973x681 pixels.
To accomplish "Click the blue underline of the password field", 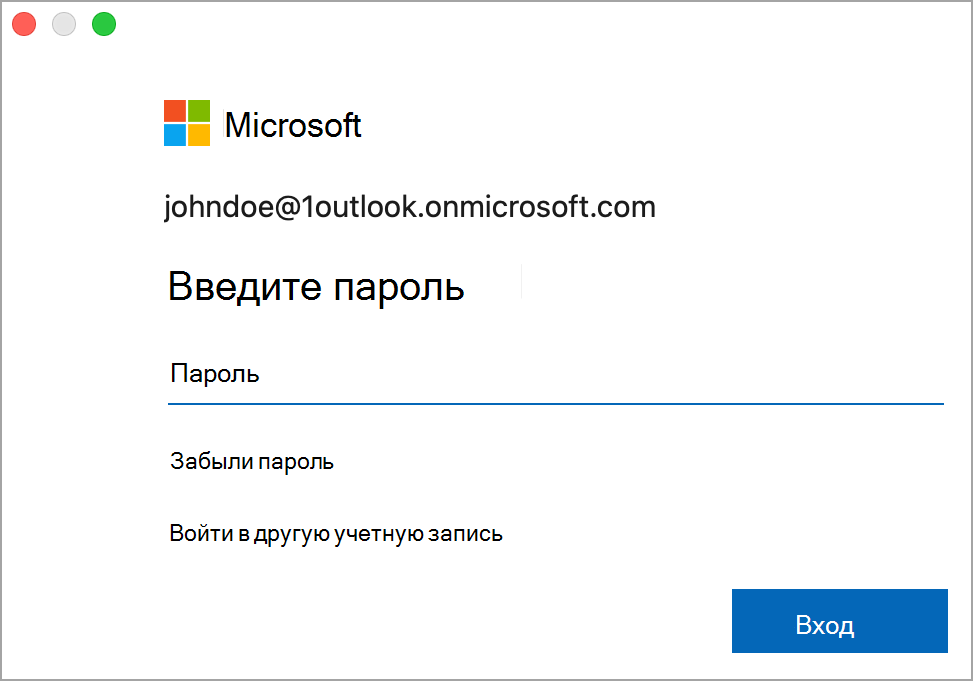I will coord(555,404).
